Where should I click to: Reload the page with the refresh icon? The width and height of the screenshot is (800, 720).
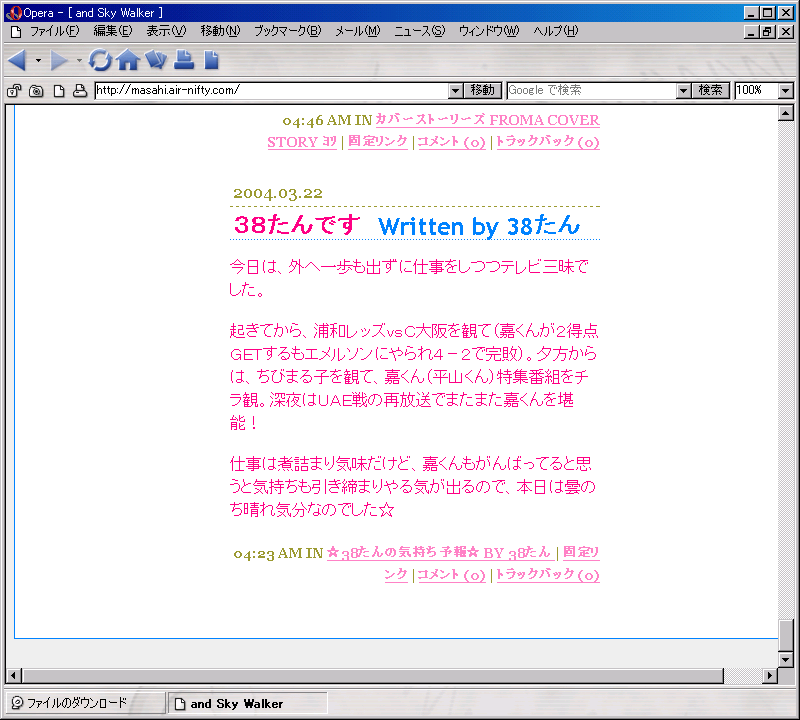click(100, 60)
